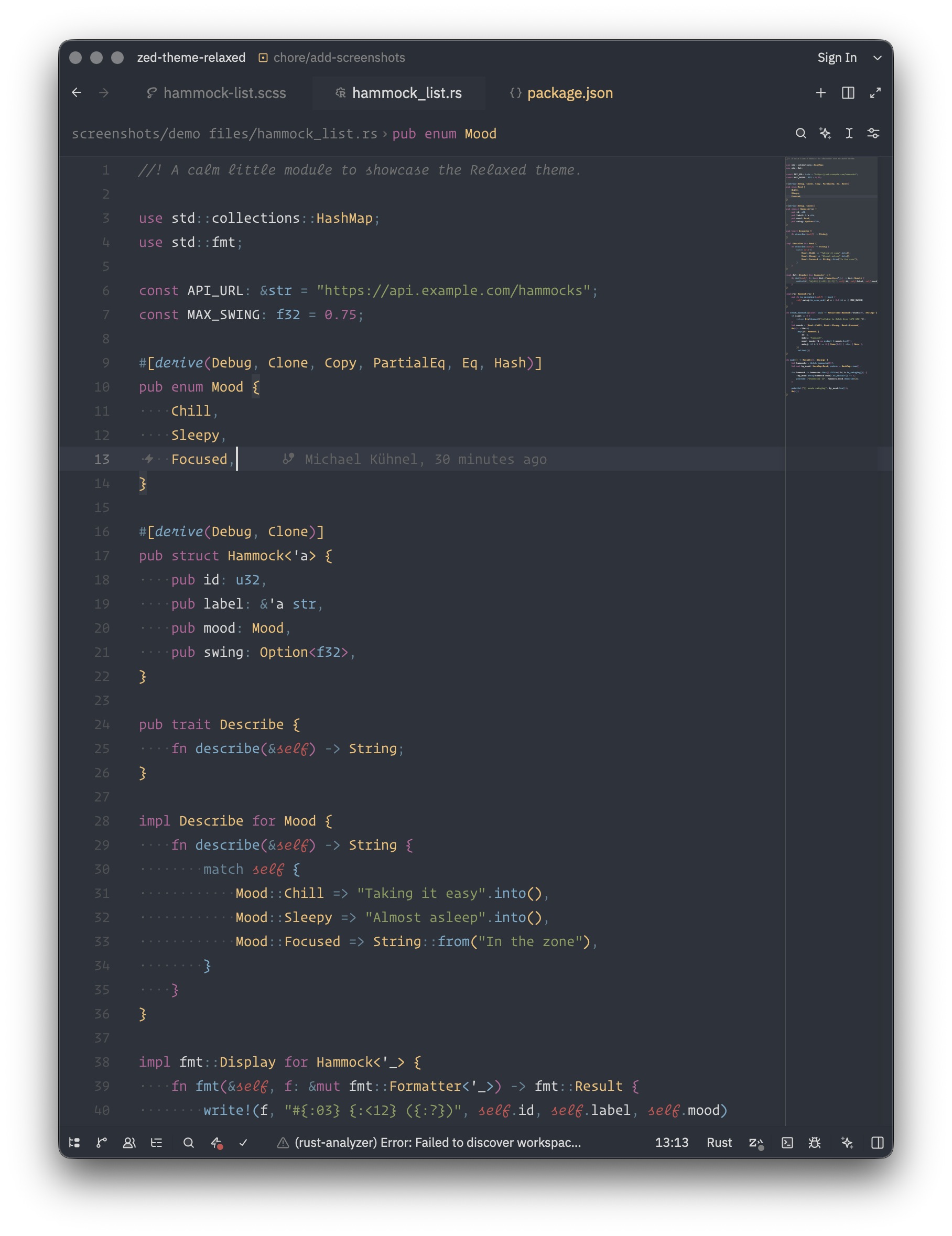Toggle the Outline Panel icon

point(156,1142)
